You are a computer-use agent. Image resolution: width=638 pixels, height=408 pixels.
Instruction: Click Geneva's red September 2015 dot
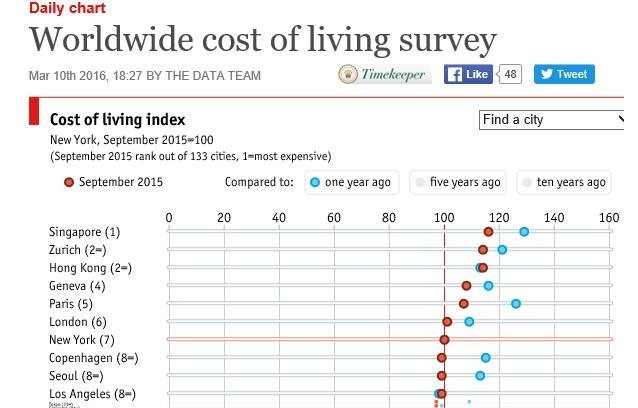pyautogui.click(x=467, y=286)
